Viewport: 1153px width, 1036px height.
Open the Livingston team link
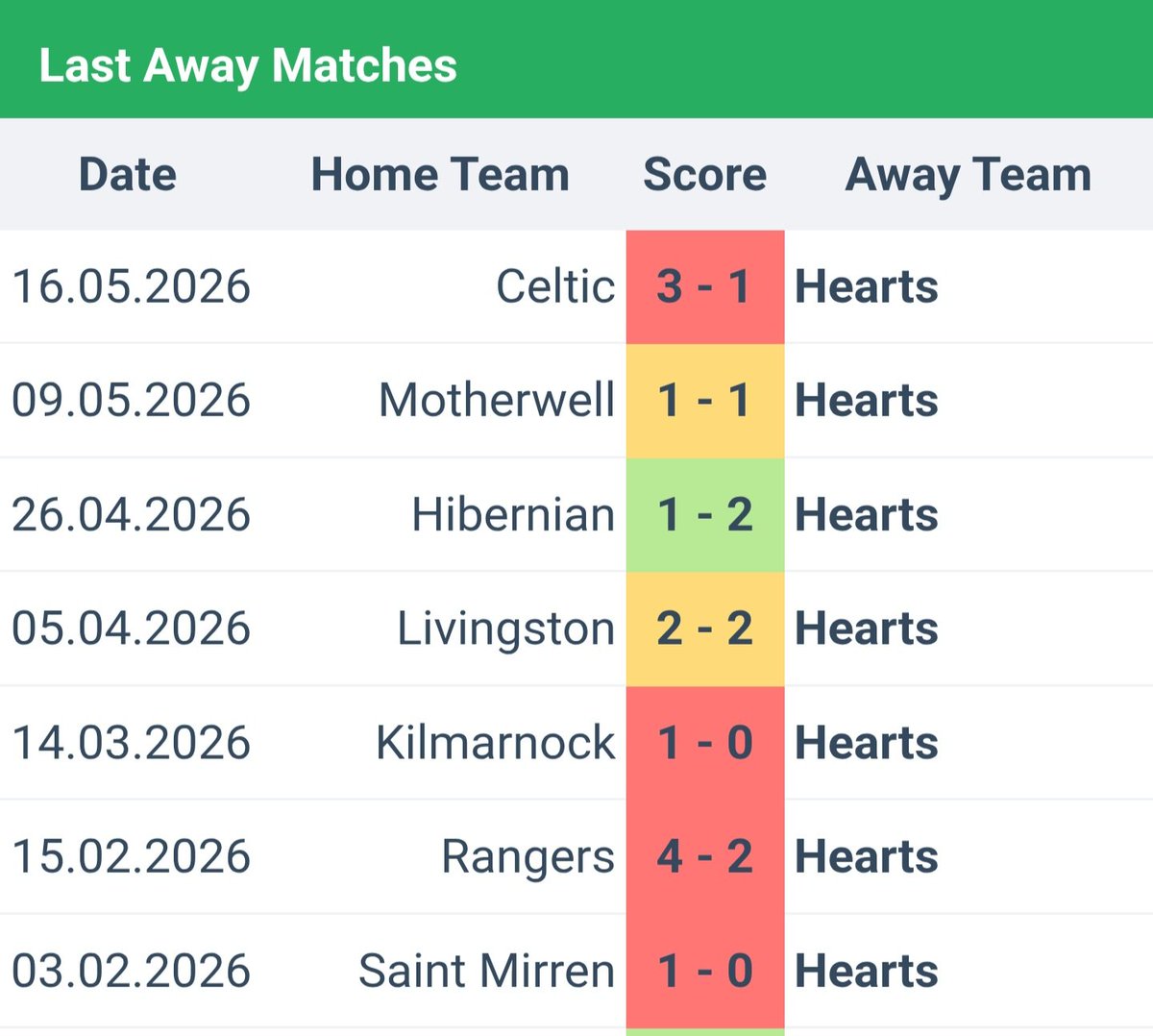[506, 629]
